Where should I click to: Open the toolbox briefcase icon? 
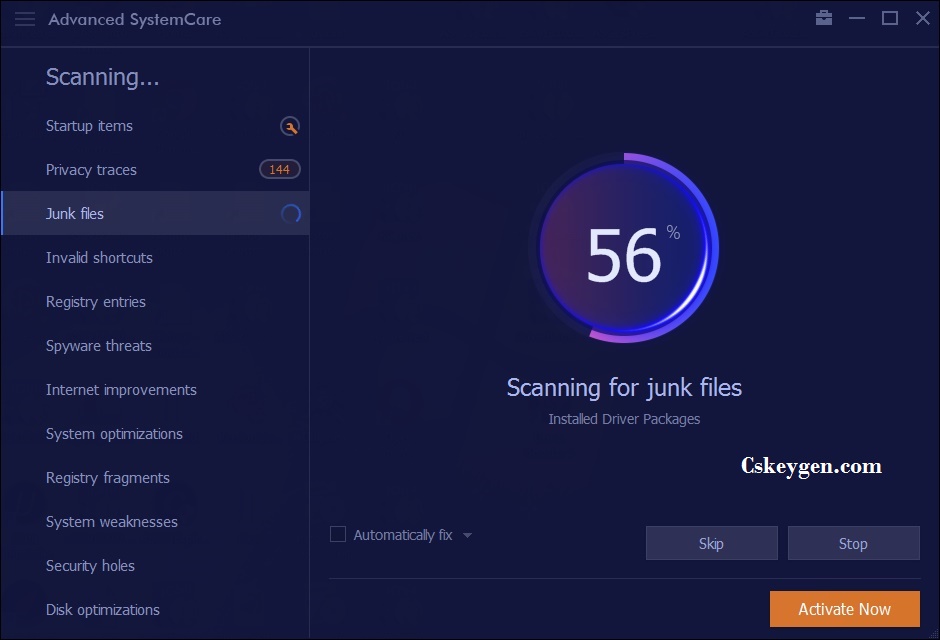coord(824,18)
